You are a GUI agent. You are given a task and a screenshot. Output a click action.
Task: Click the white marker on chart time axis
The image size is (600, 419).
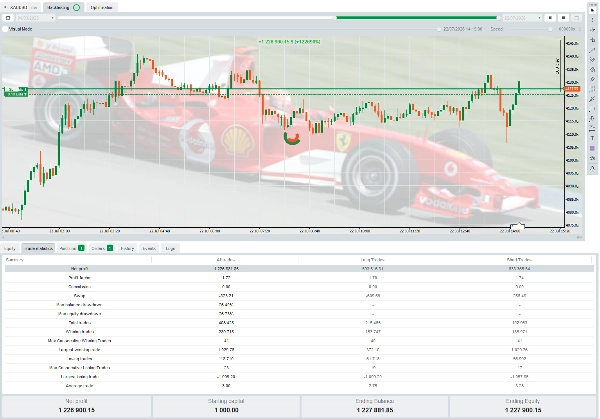pos(517,227)
